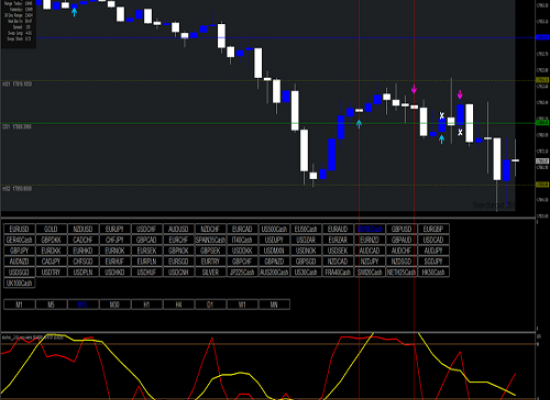550x400 pixels.
Task: Click the cyan up arrow below the X markers
Action: coord(442,139)
